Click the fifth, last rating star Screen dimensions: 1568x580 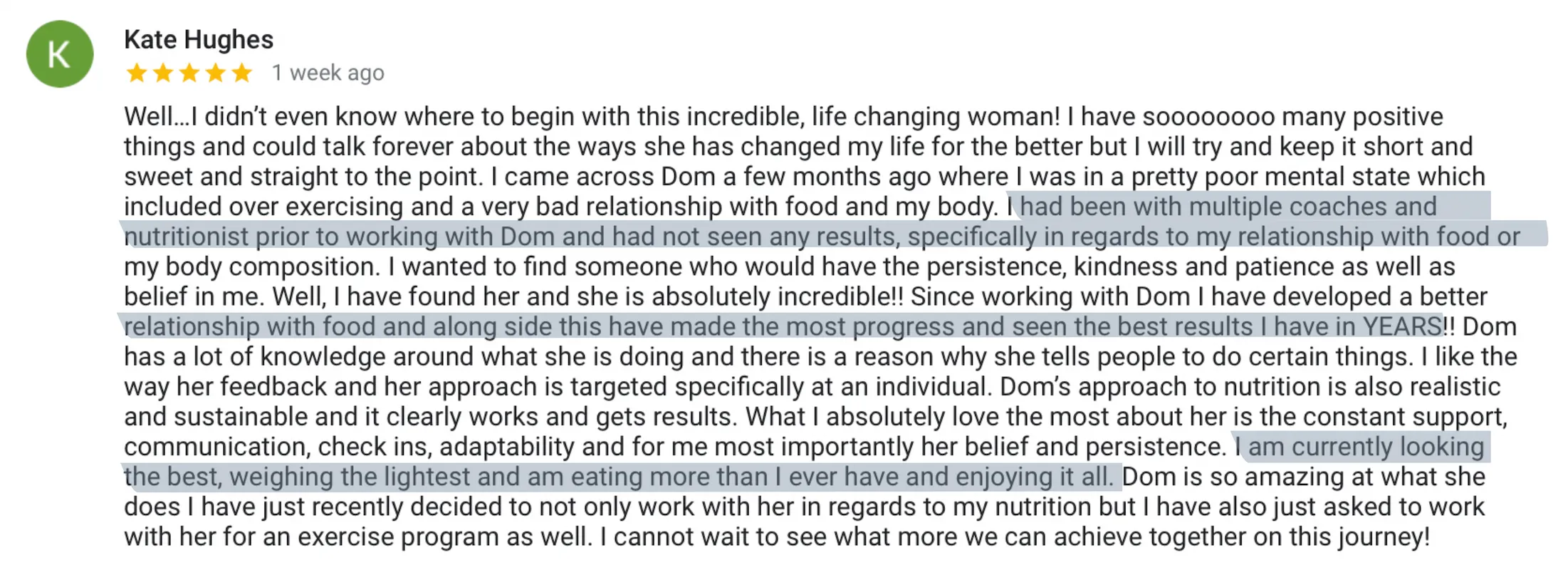(x=242, y=73)
